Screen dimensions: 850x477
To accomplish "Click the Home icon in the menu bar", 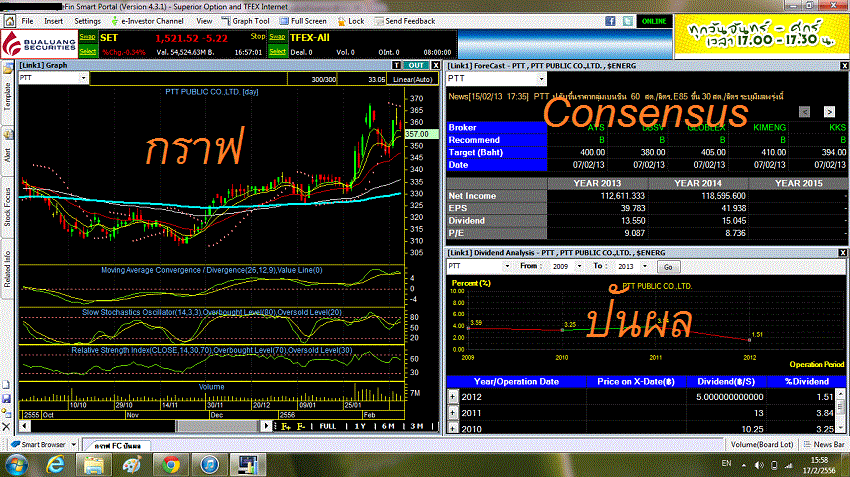I will [9, 21].
